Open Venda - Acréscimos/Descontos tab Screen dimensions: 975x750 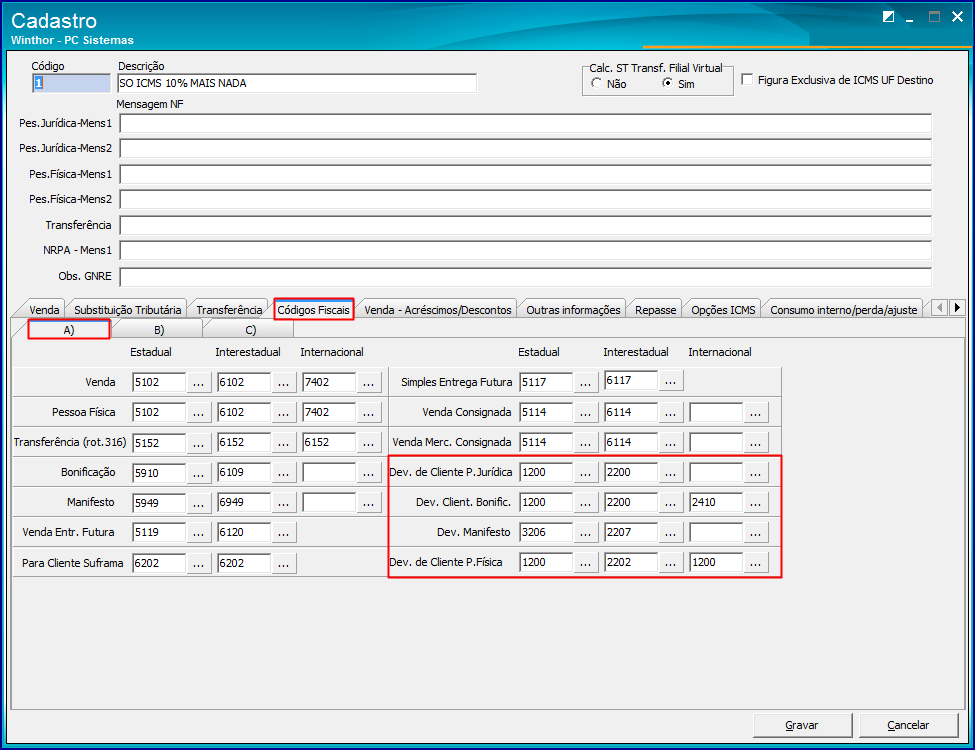[438, 310]
